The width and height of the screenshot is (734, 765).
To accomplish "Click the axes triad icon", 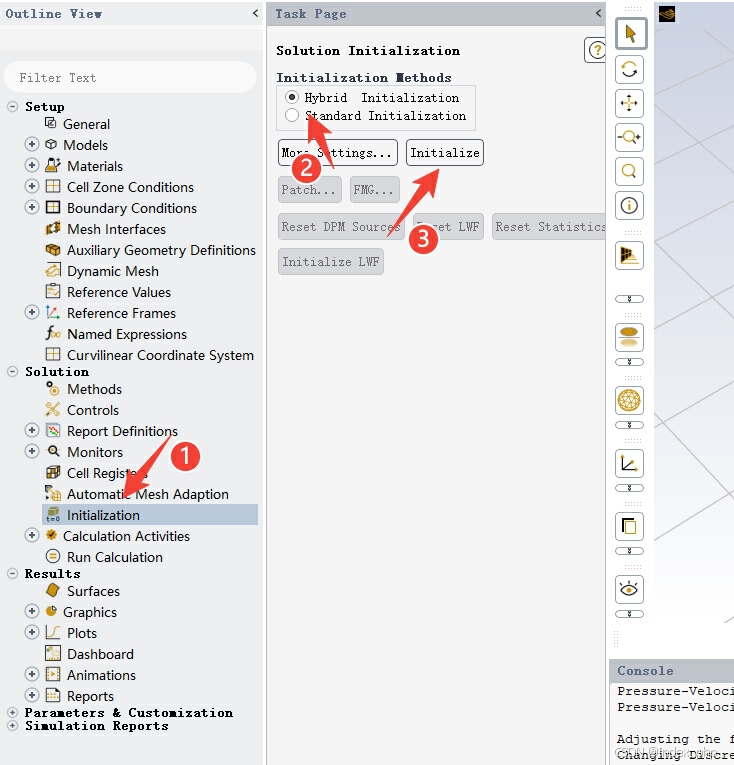I will pyautogui.click(x=629, y=463).
